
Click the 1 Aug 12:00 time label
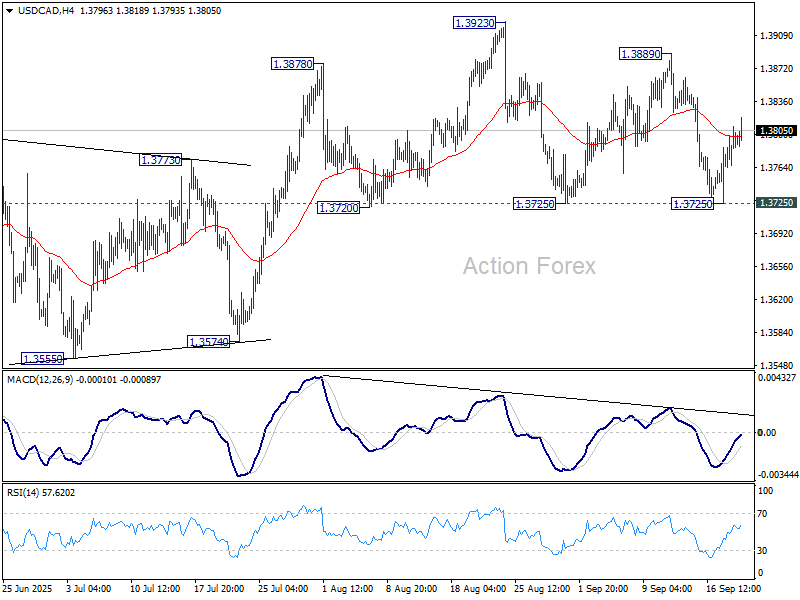tap(348, 589)
